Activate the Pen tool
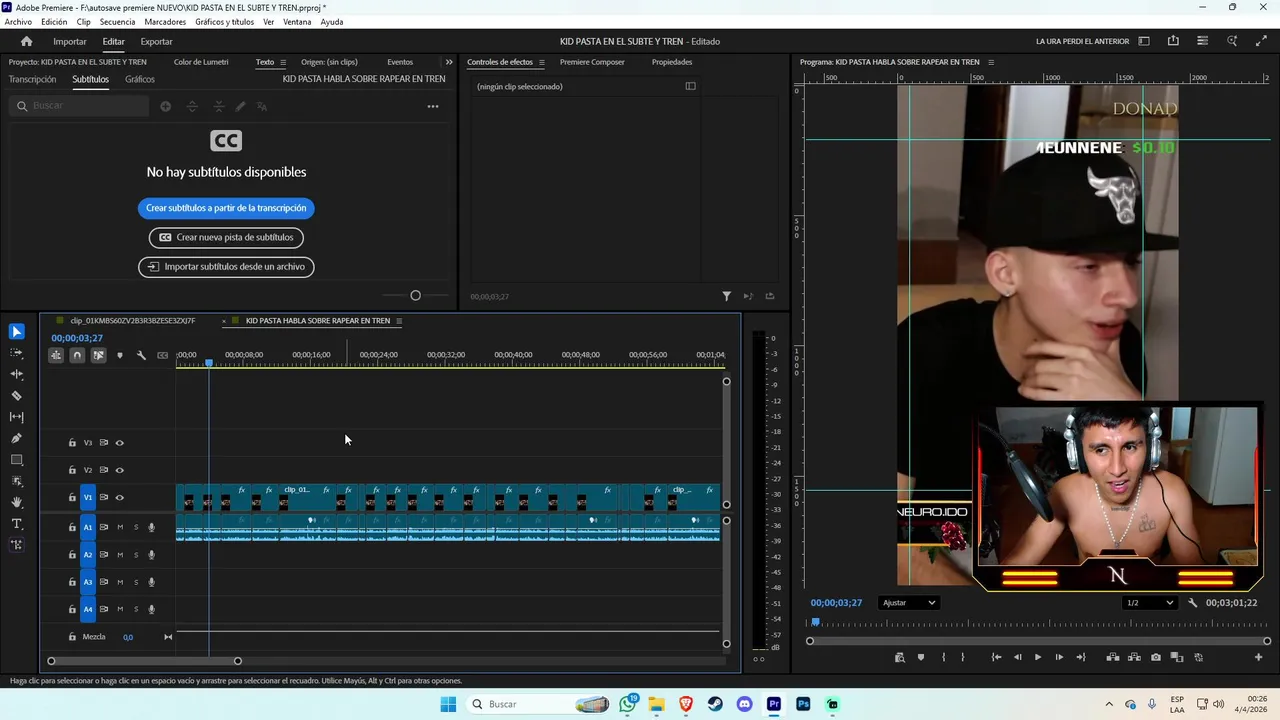Image resolution: width=1280 pixels, height=720 pixels. tap(17, 438)
